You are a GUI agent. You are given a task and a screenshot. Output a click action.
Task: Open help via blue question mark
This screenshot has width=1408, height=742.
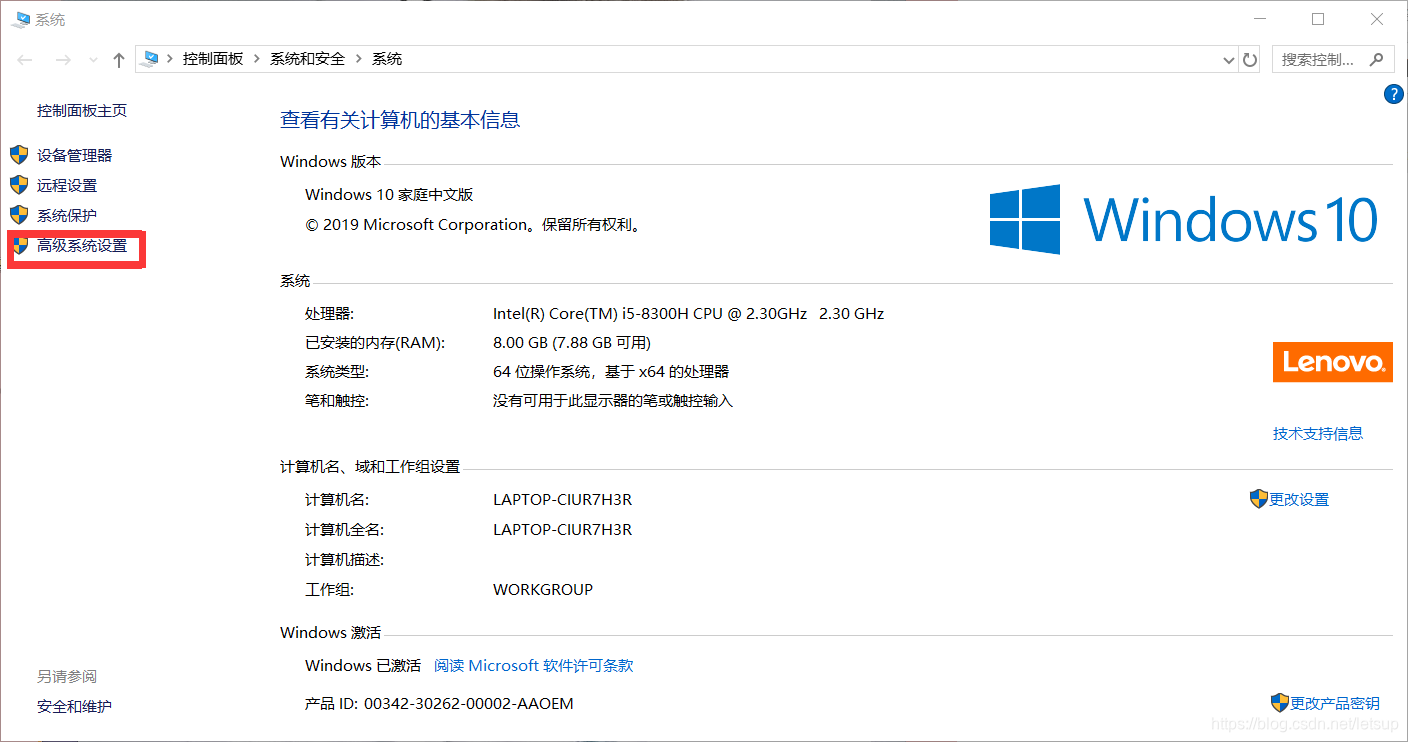coord(1393,94)
